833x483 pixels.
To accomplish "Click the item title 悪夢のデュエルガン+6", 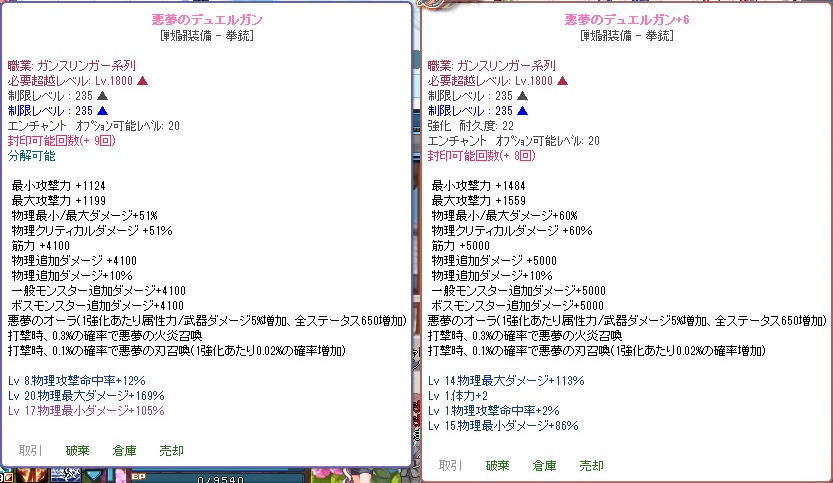I will [627, 20].
